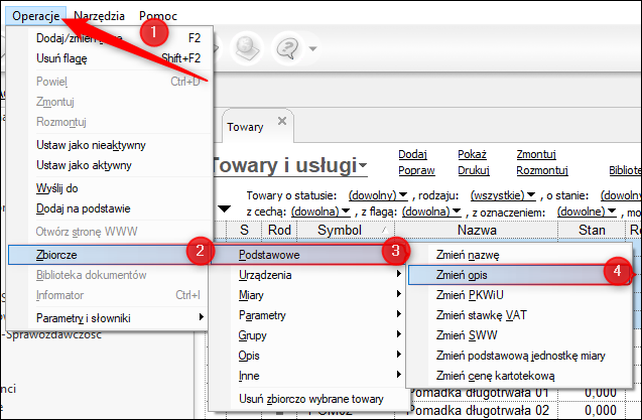The height and width of the screenshot is (420, 642).
Task: Click the black filter collapse triangle
Action: pos(224,209)
